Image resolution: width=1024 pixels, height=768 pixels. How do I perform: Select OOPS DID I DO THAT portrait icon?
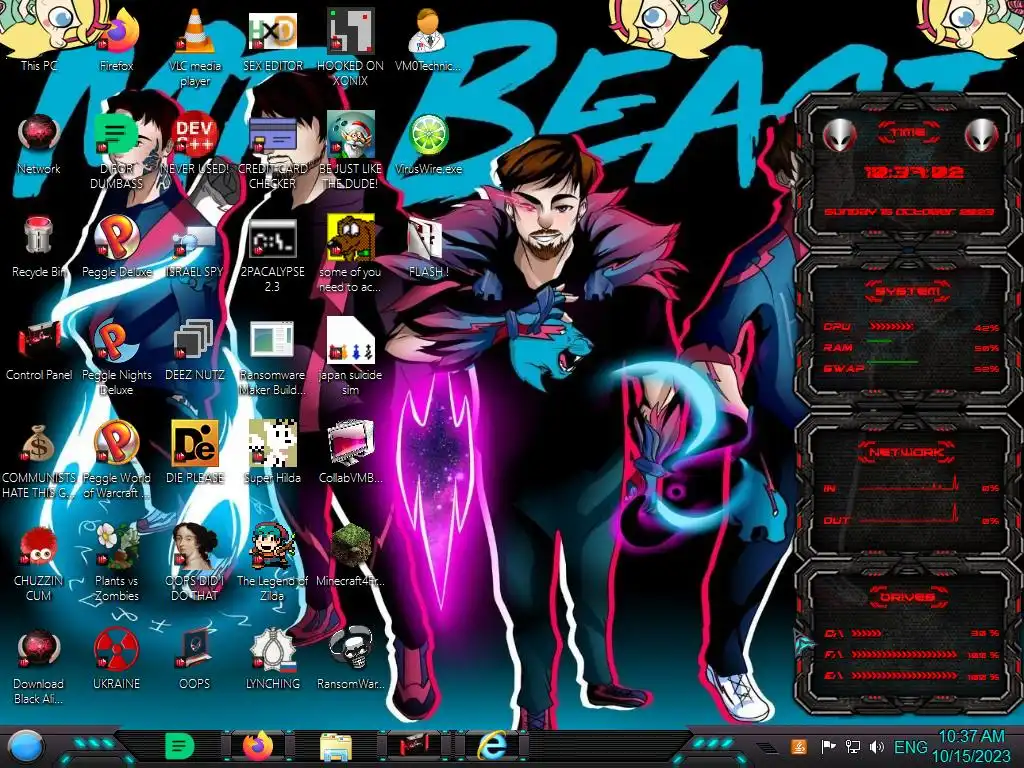[195, 564]
